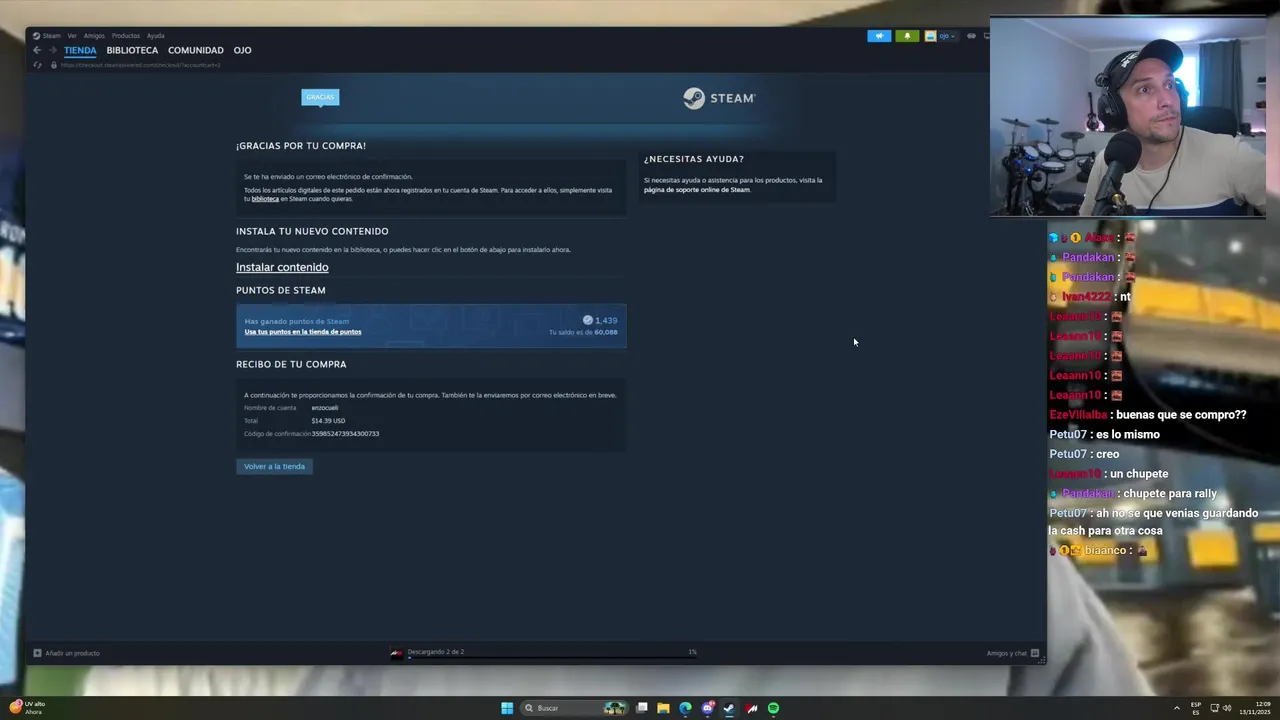Click the 1,439 points earned value
This screenshot has width=1280, height=720.
click(x=606, y=320)
